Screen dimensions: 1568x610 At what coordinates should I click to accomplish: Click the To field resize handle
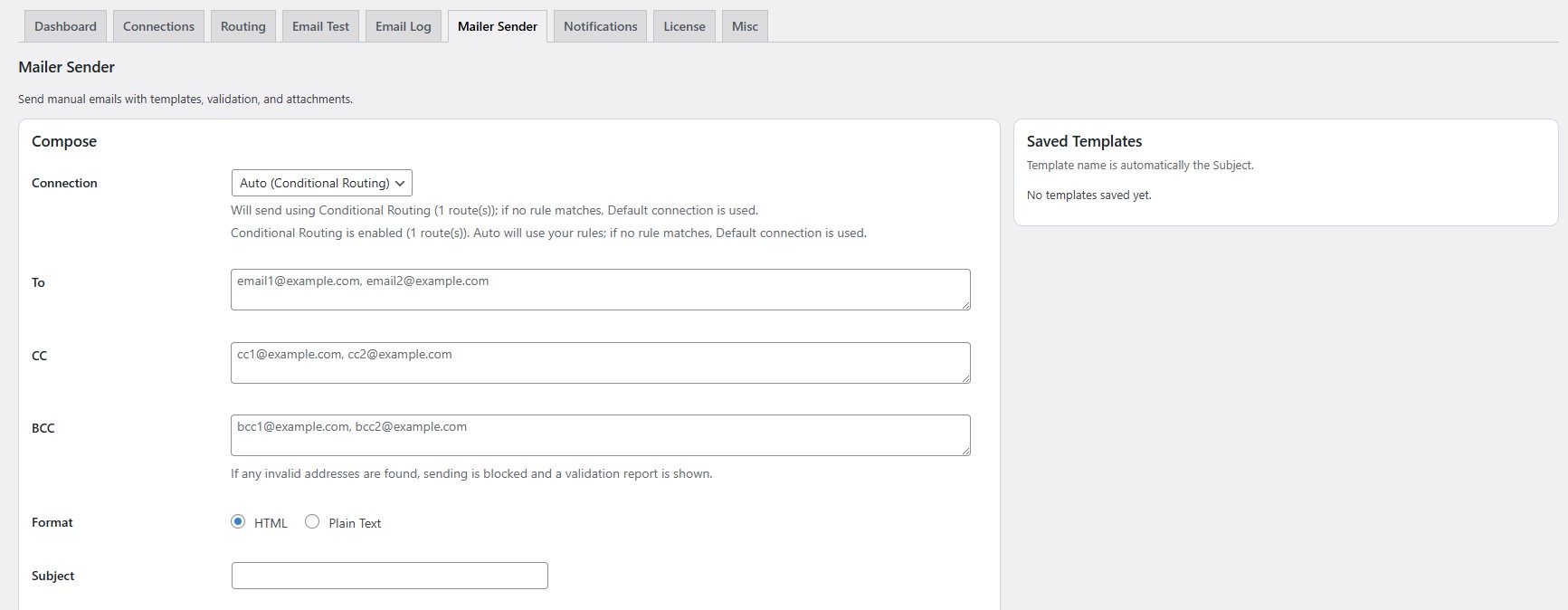click(965, 305)
